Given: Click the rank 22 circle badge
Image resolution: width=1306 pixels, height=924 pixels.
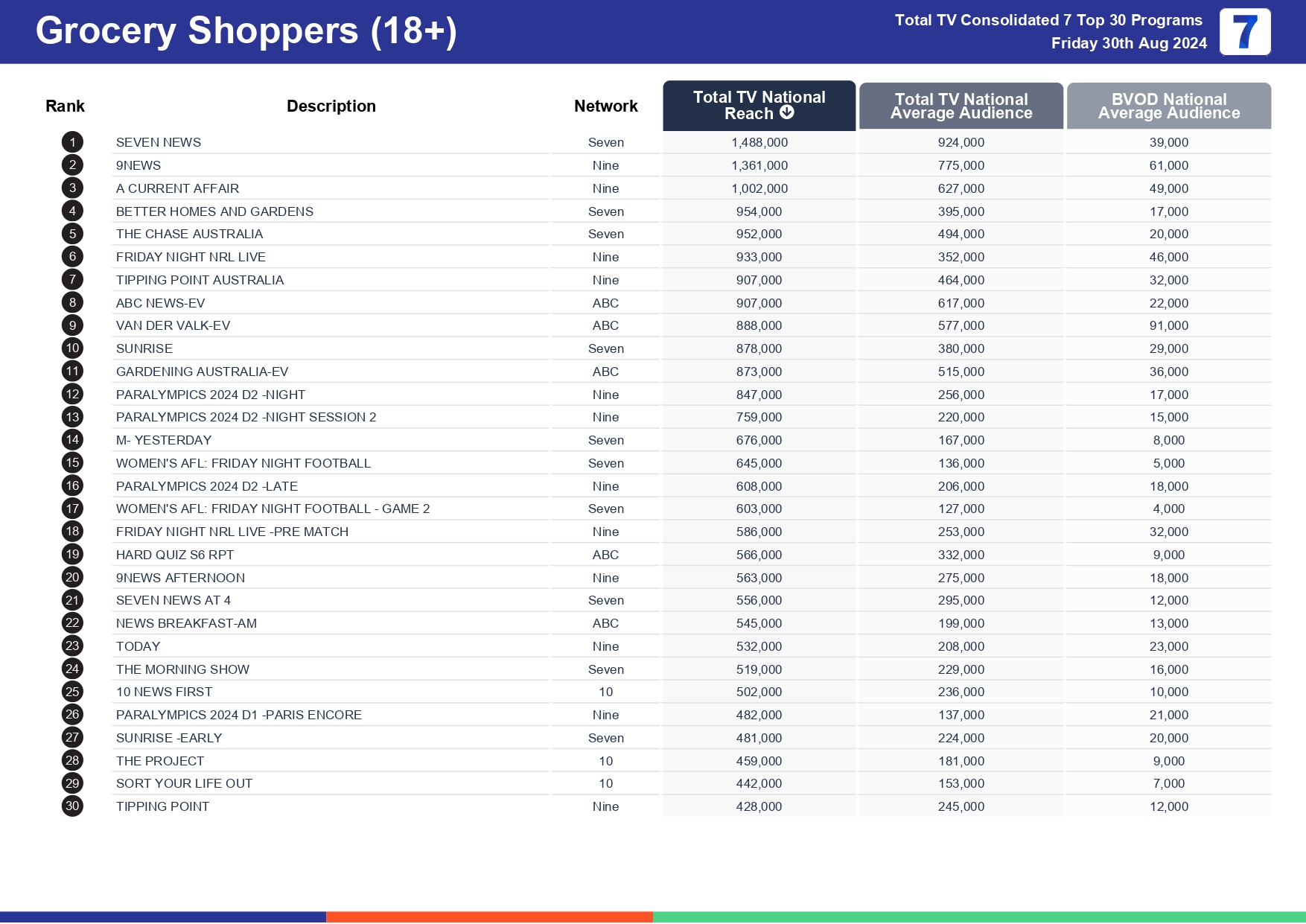Looking at the screenshot, I should [x=72, y=623].
